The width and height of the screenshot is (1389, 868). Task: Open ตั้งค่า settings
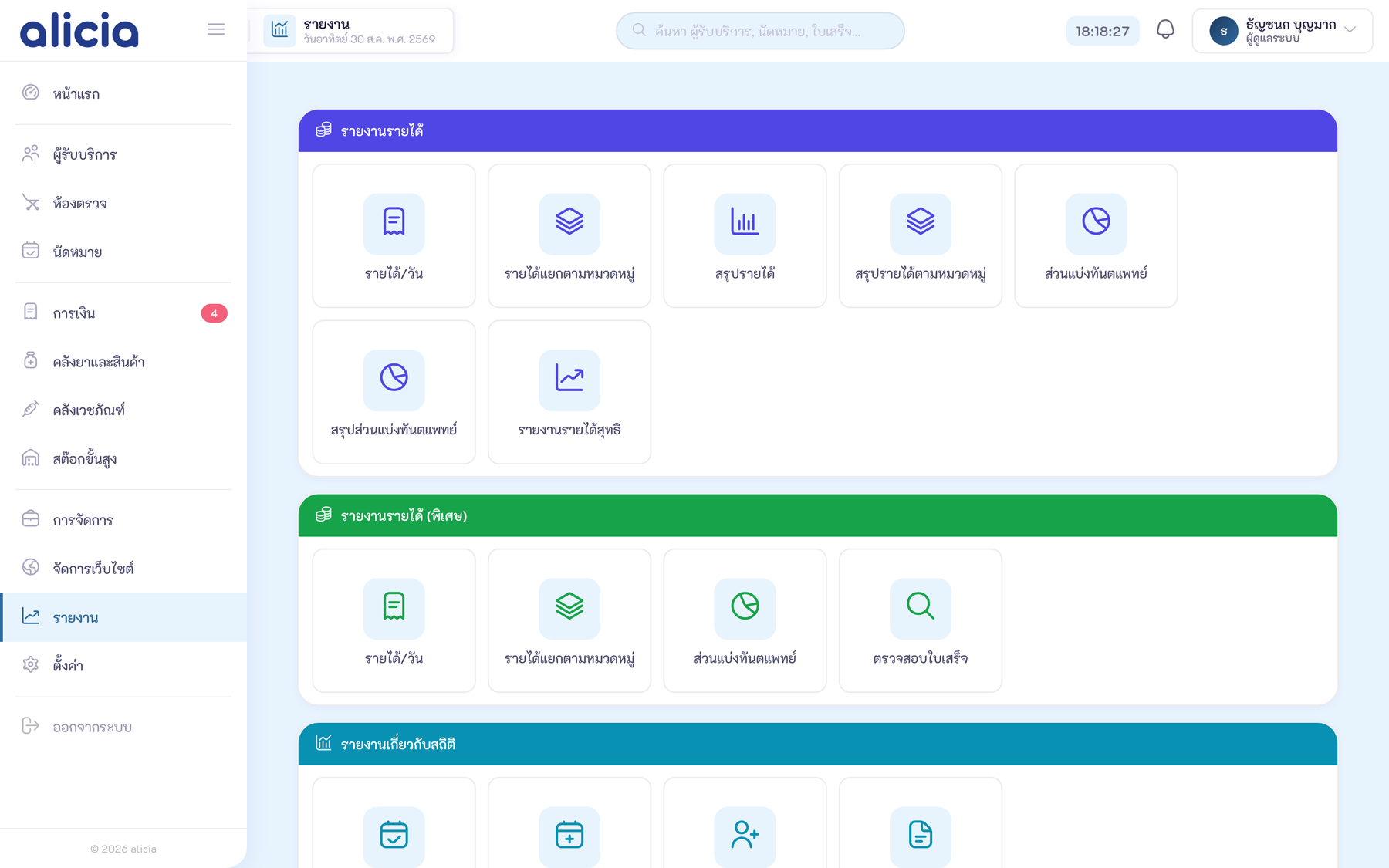tap(123, 665)
